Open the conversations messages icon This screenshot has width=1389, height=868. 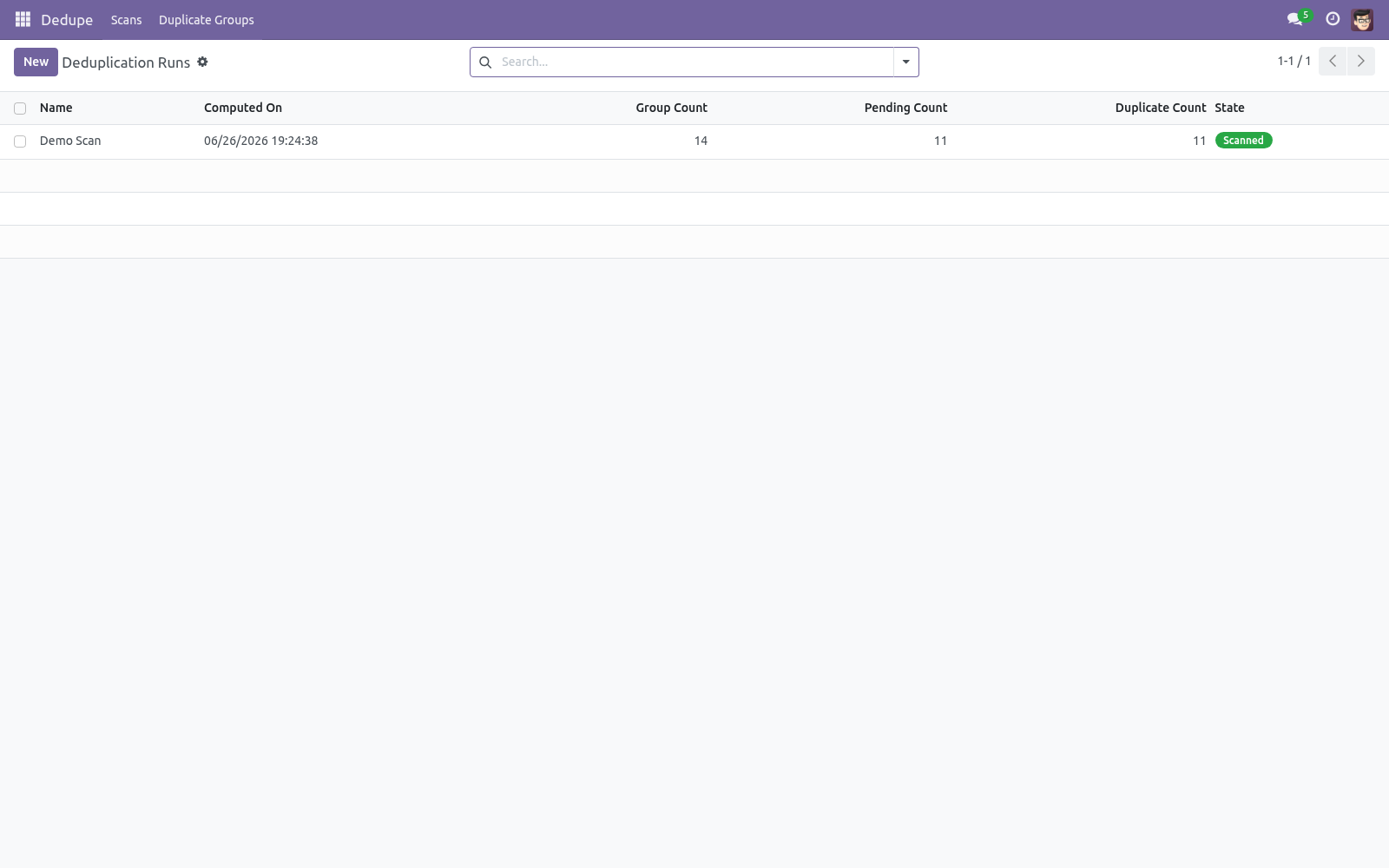tap(1295, 19)
